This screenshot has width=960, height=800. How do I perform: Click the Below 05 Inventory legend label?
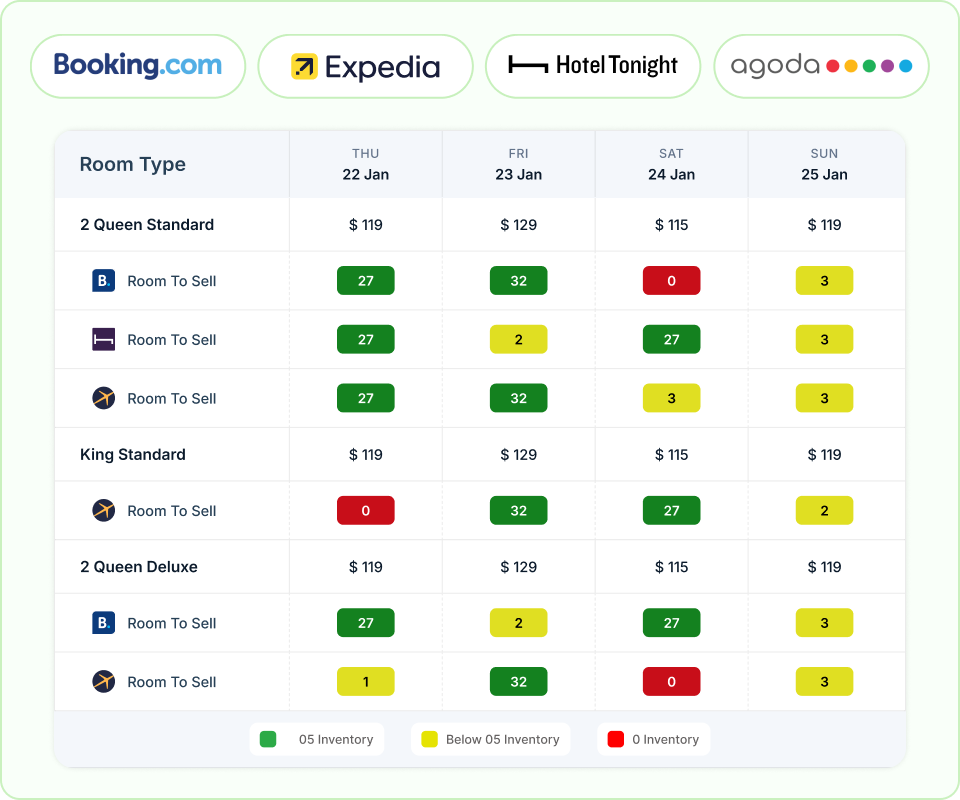(503, 739)
